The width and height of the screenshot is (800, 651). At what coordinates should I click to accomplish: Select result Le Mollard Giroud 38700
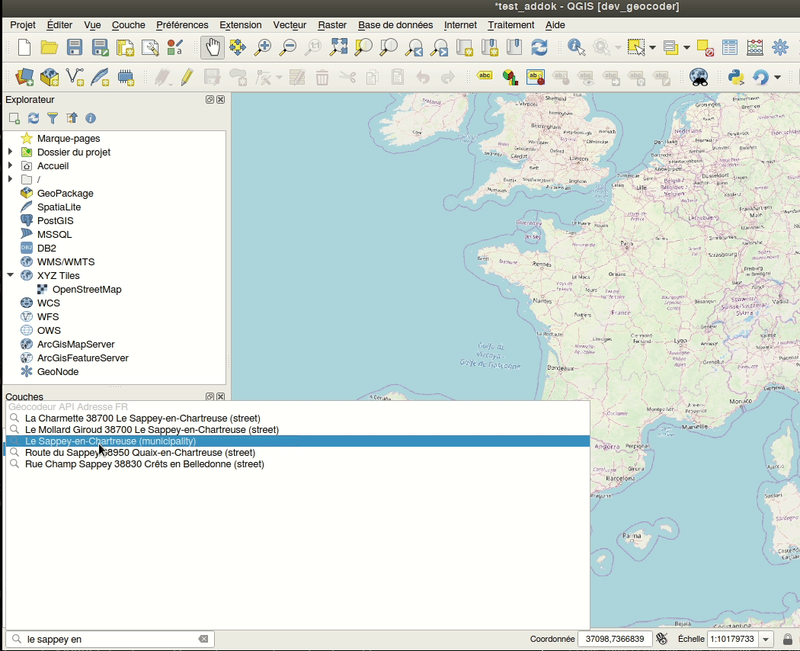point(297,430)
